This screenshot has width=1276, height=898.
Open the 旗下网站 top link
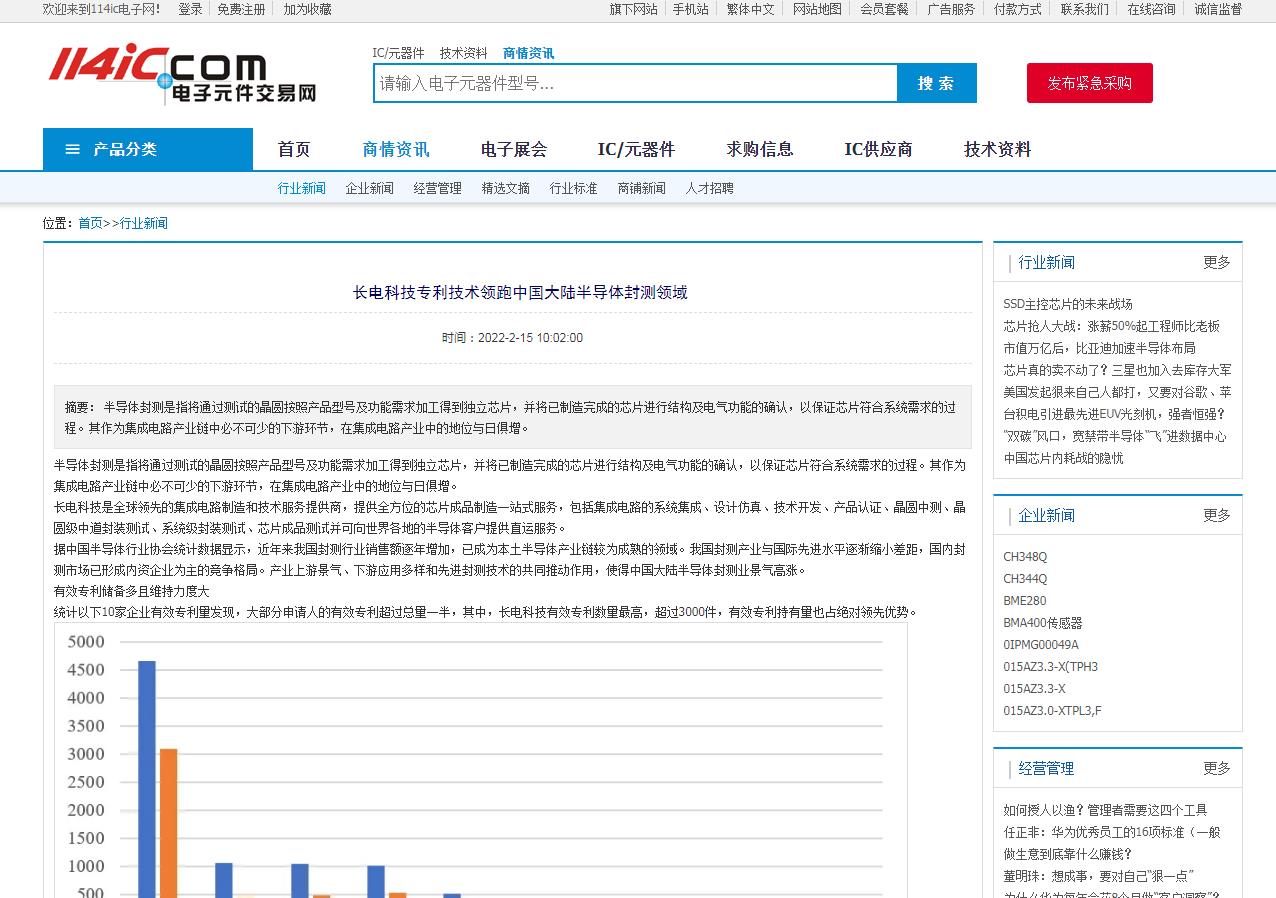point(634,9)
